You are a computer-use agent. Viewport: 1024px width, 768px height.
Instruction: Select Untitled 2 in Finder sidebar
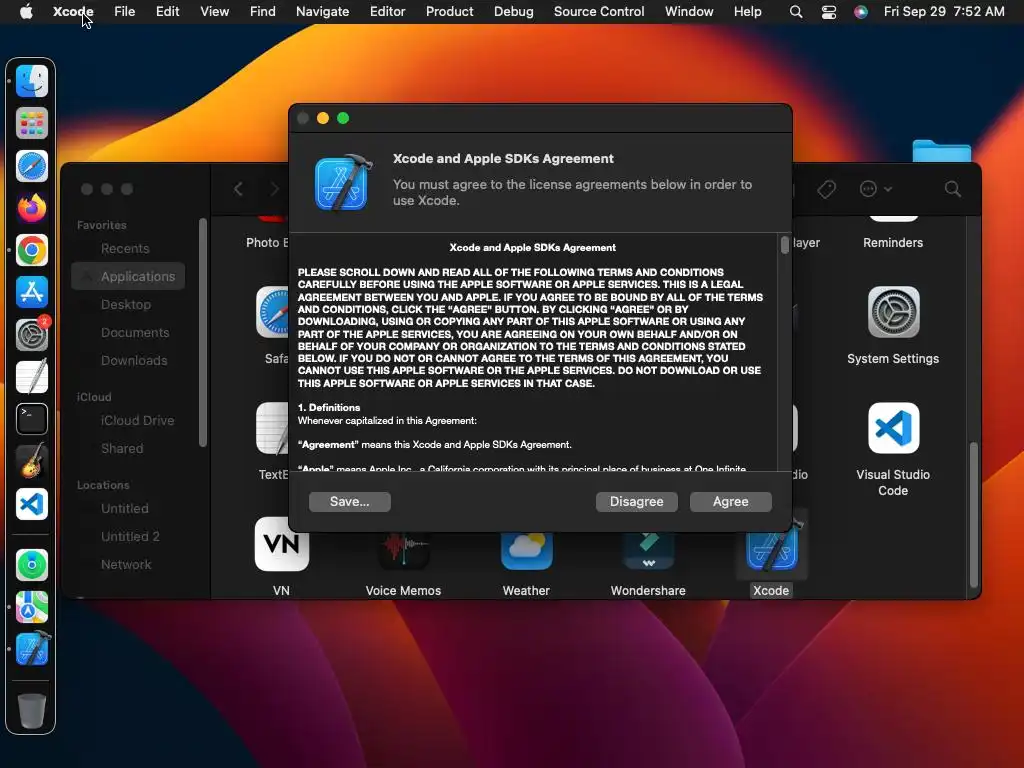pyautogui.click(x=130, y=536)
